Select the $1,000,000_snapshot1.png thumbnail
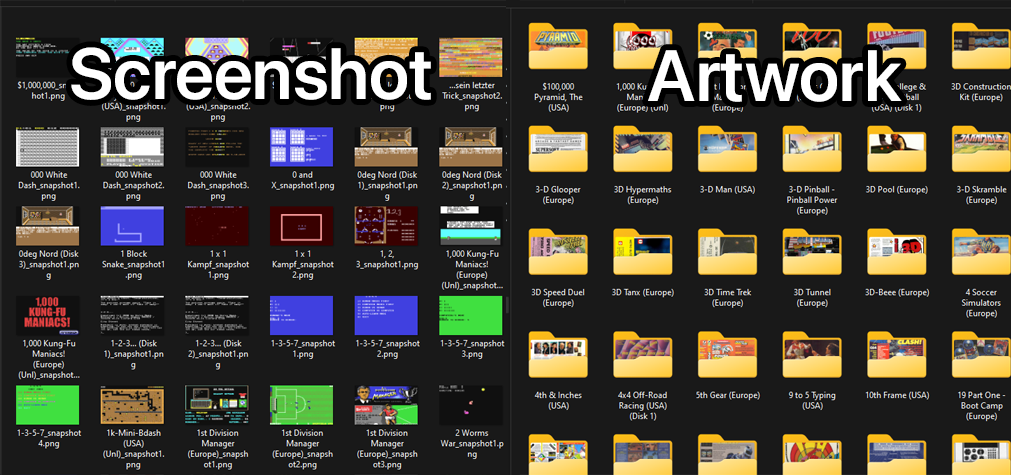This screenshot has height=475, width=1011. click(x=47, y=57)
